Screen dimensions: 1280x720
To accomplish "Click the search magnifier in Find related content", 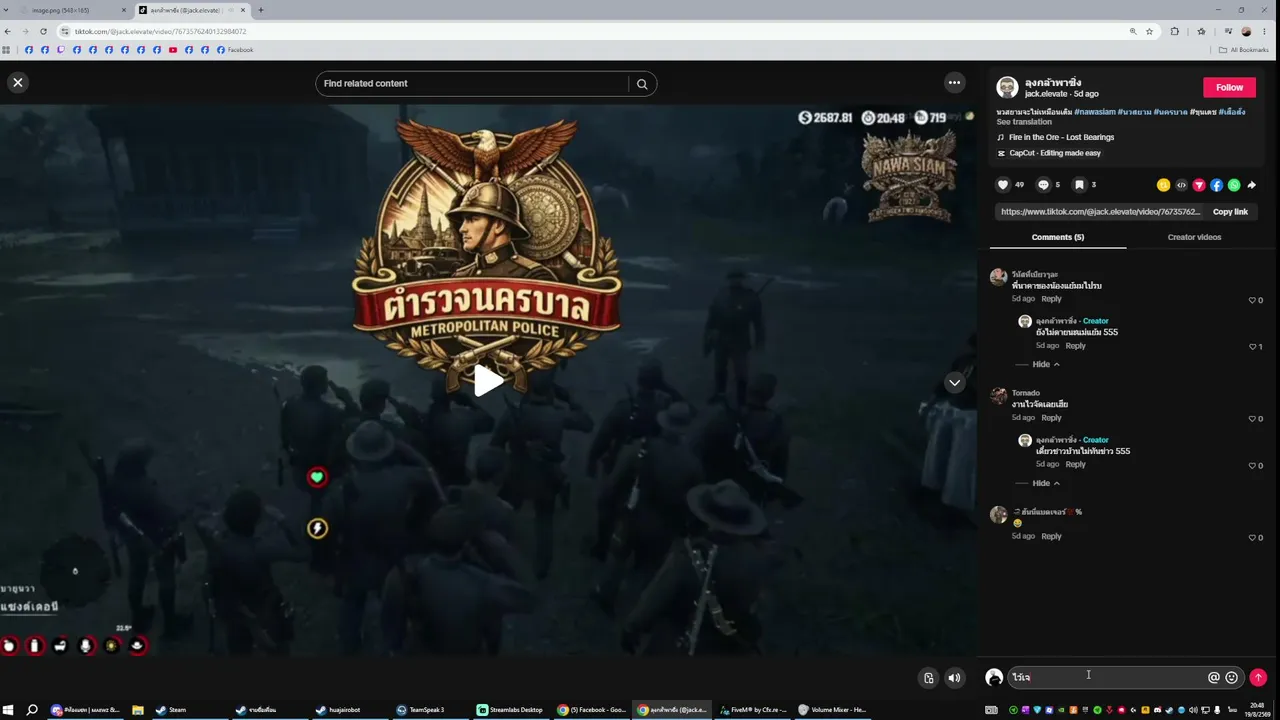I will coord(642,84).
